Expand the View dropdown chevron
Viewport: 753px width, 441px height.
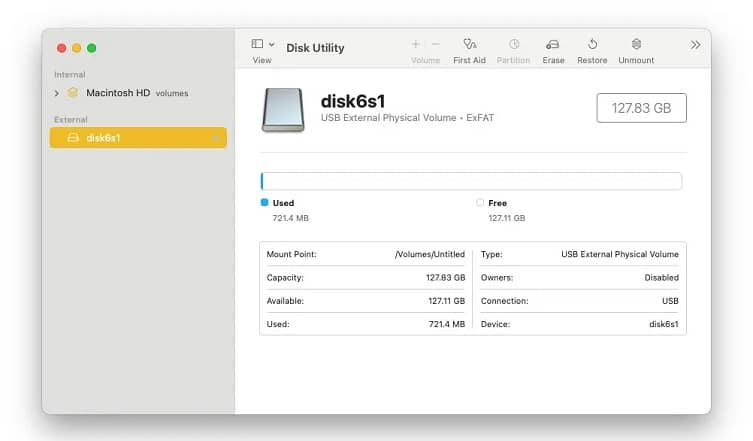(x=271, y=44)
